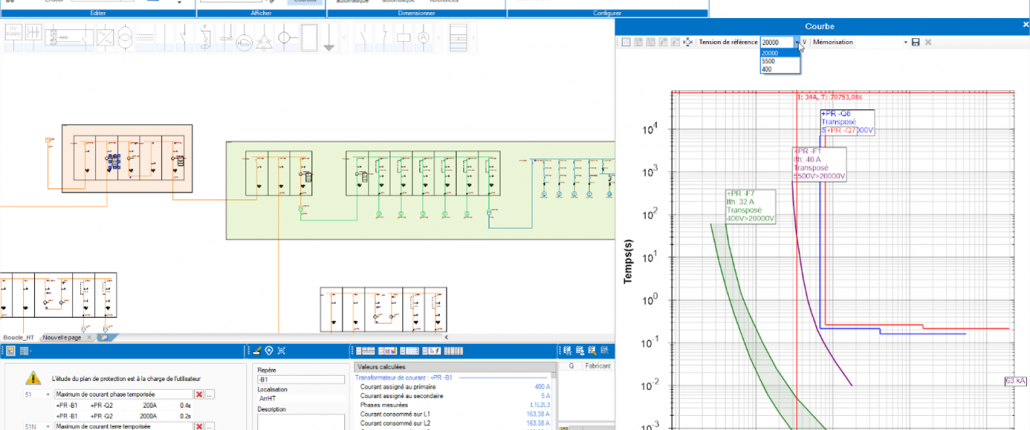Select the Phases mesurées row
This screenshot has height=430, width=1030.
pos(455,404)
